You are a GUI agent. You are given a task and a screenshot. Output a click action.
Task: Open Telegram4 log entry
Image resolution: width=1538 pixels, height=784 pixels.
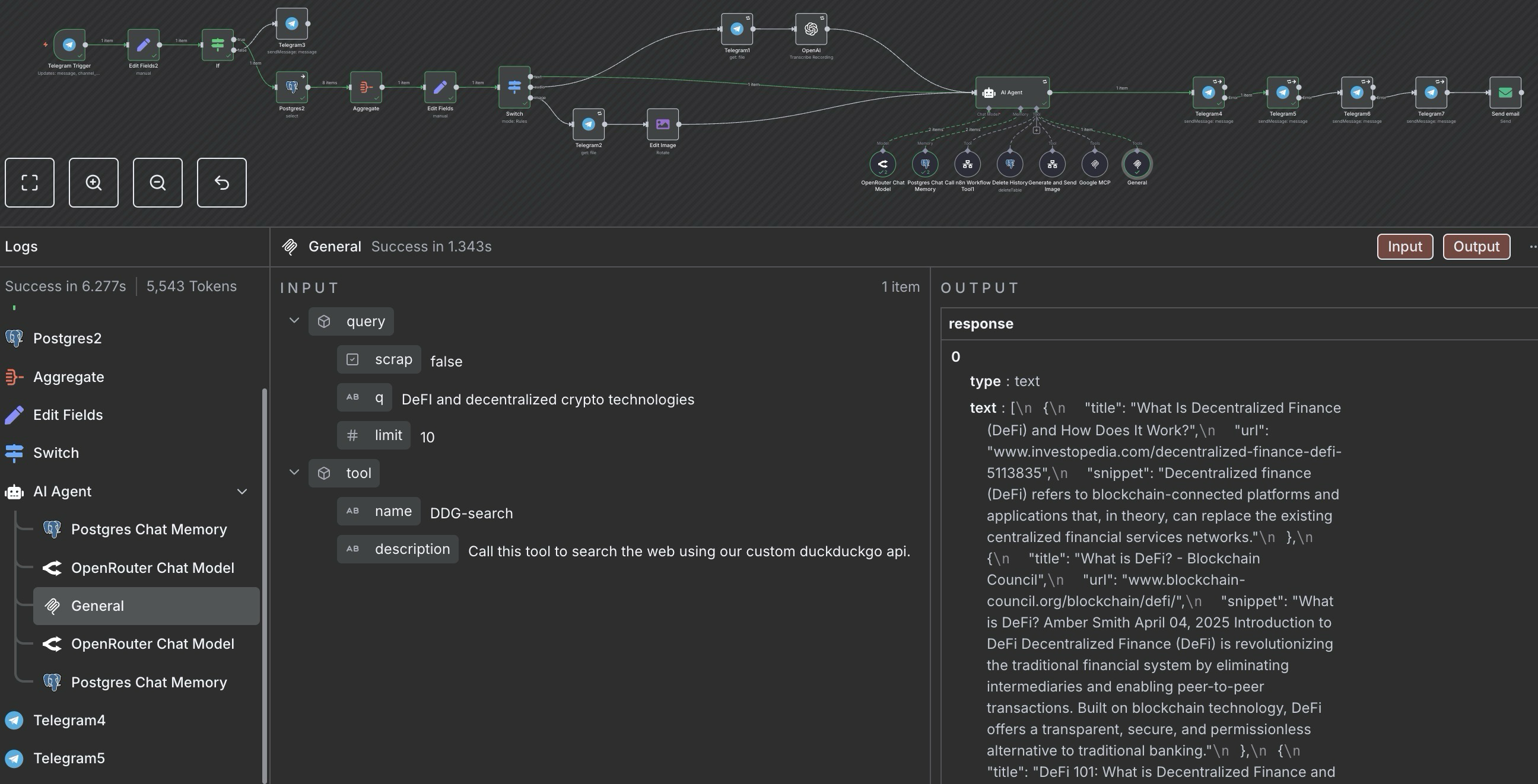(69, 720)
